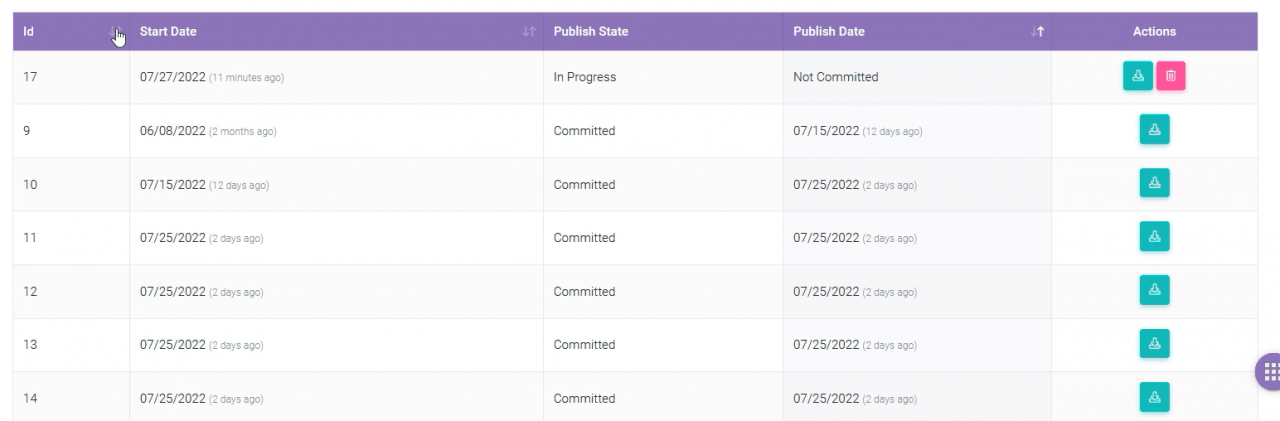This screenshot has height=421, width=1280.
Task: Click the Publish State column header
Action: (591, 31)
